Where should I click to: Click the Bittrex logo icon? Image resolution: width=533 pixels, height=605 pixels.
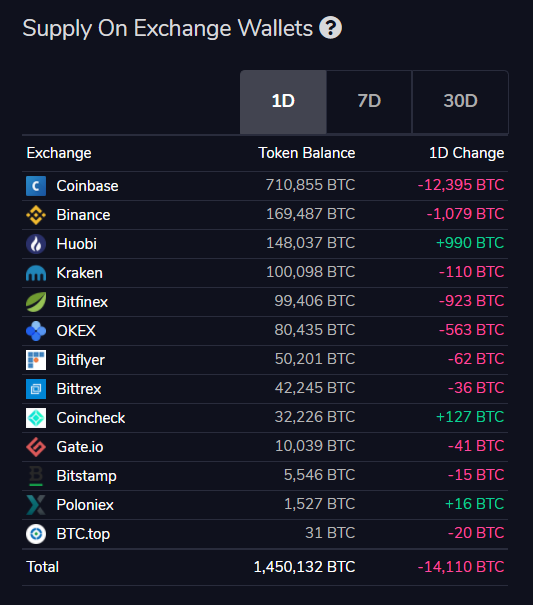tap(36, 389)
